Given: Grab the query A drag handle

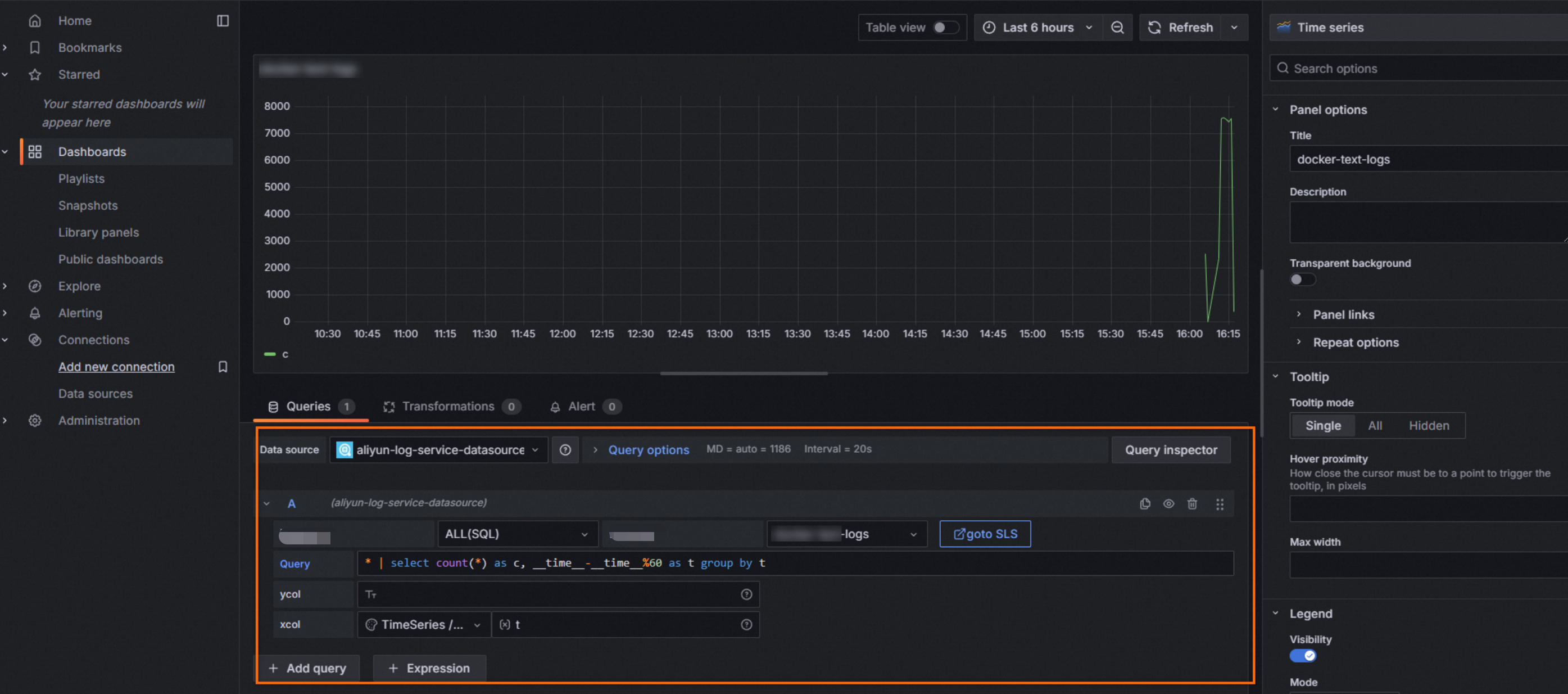Looking at the screenshot, I should click(x=1219, y=504).
